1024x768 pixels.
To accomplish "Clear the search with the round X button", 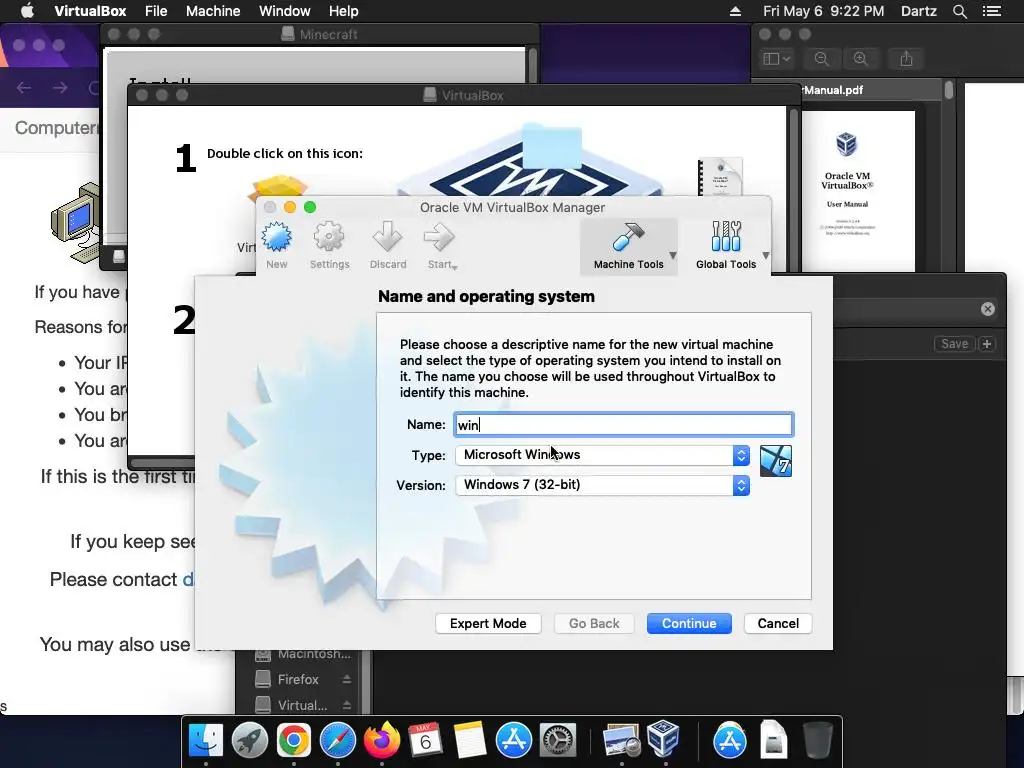I will 987,309.
